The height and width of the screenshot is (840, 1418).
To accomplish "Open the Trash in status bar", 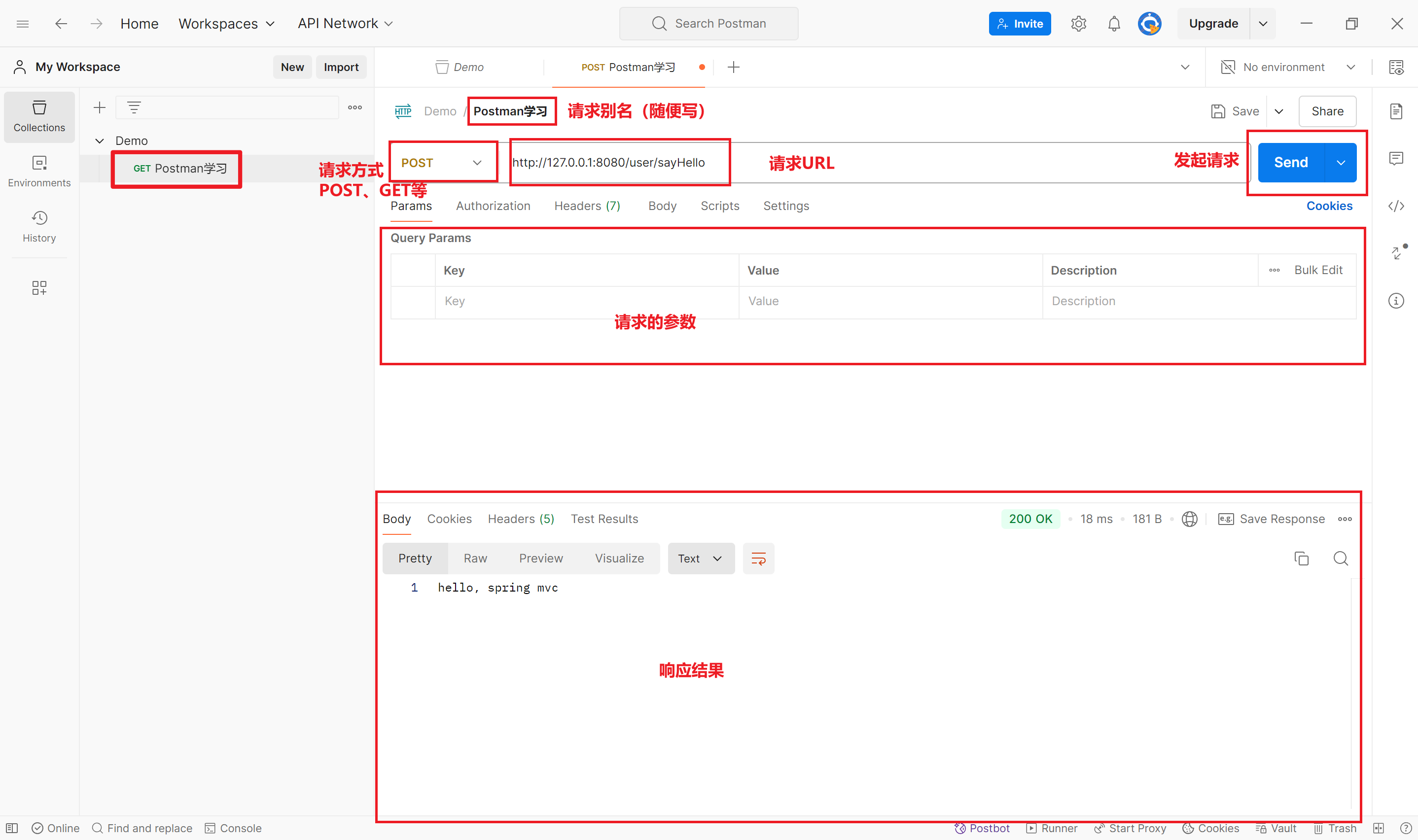I will coord(1335,828).
